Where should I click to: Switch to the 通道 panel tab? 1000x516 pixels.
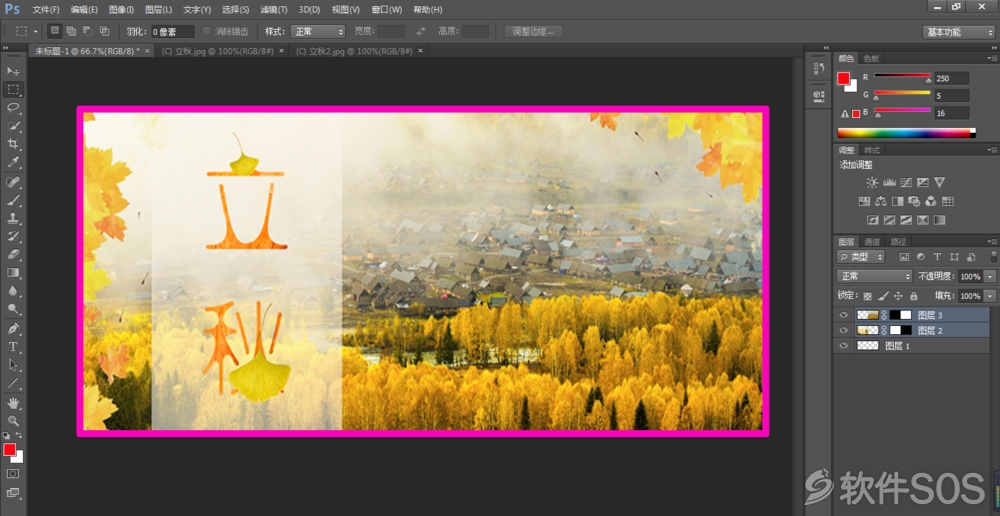[x=872, y=242]
